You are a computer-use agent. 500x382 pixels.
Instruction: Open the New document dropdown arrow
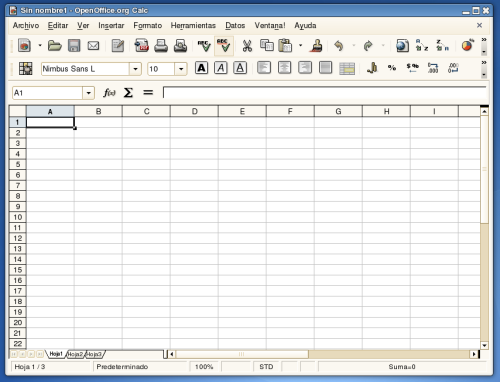coord(40,45)
